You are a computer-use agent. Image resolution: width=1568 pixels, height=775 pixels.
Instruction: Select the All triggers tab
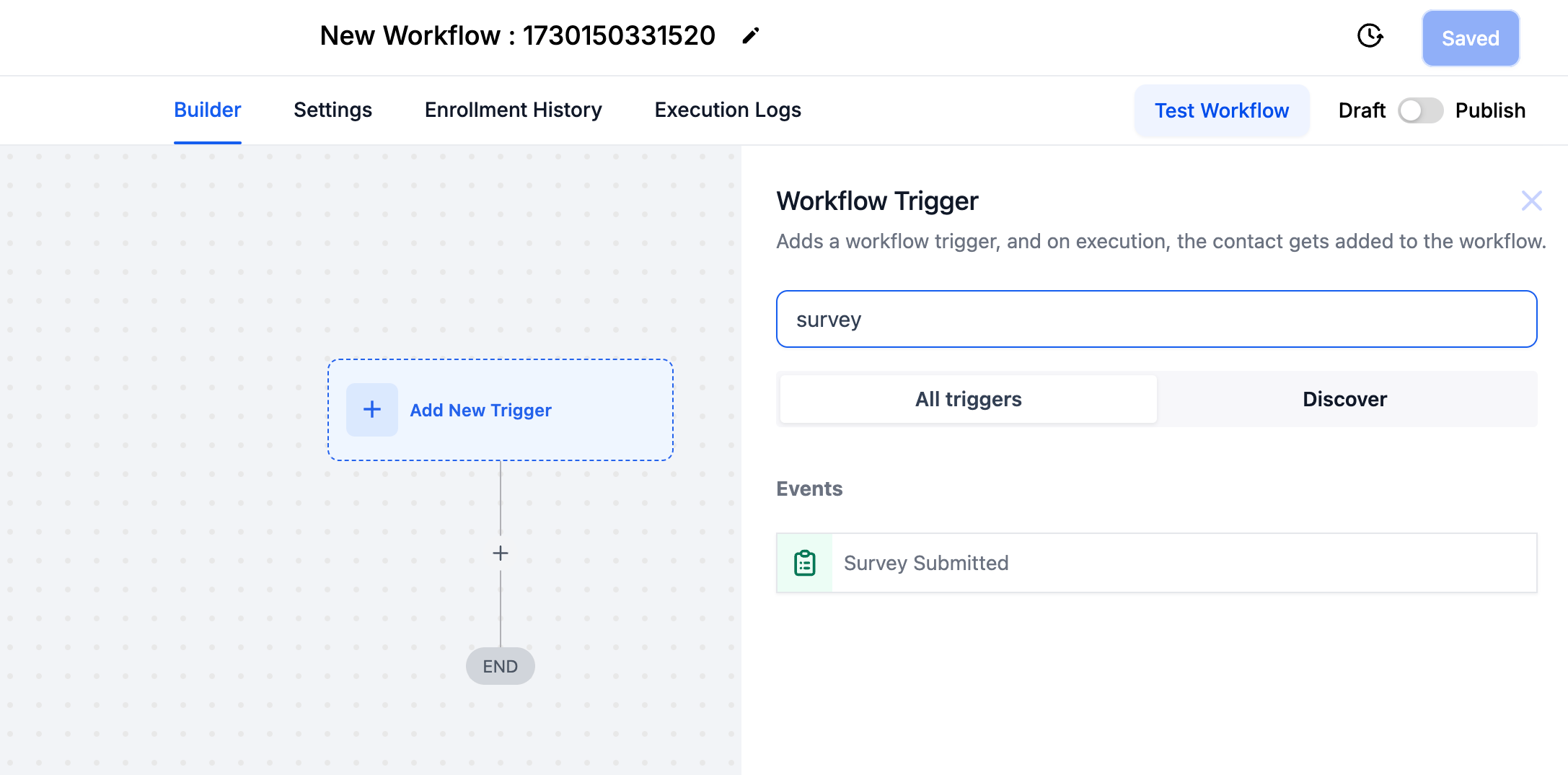pyautogui.click(x=968, y=399)
